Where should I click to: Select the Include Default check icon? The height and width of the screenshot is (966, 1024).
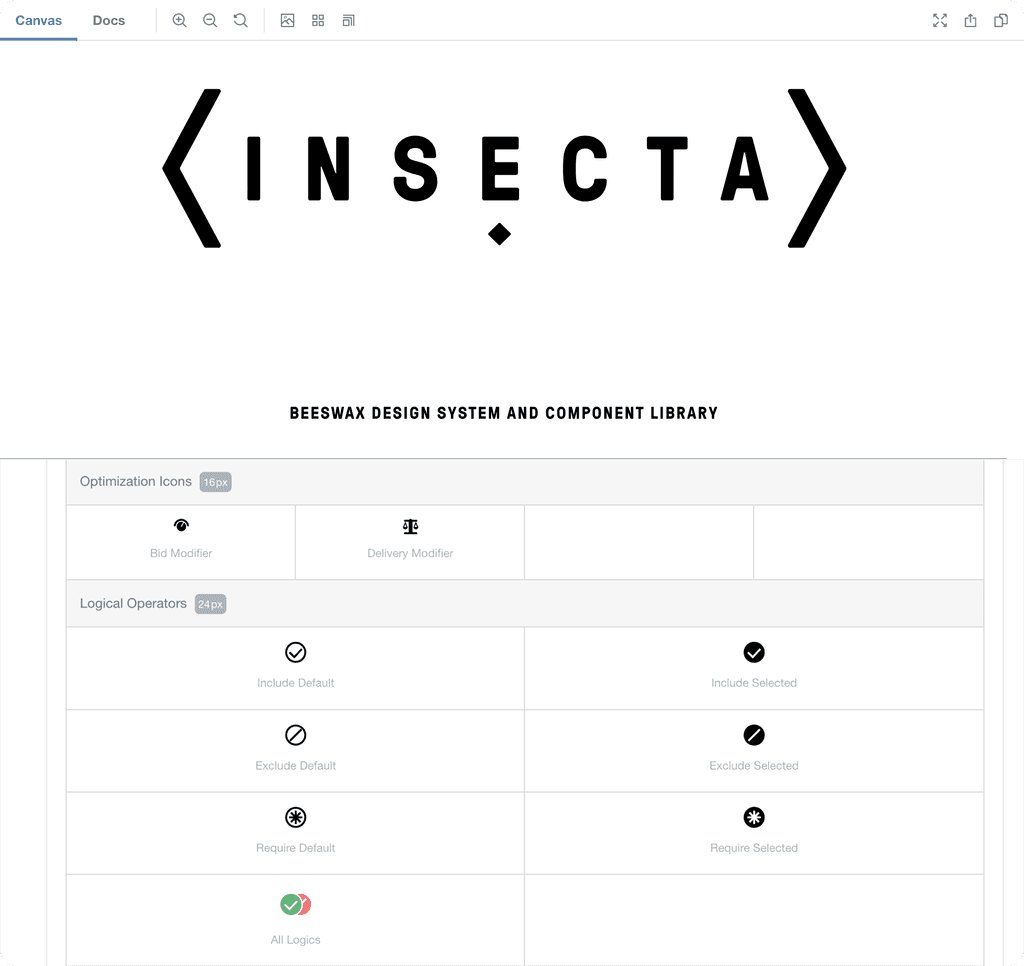point(296,652)
